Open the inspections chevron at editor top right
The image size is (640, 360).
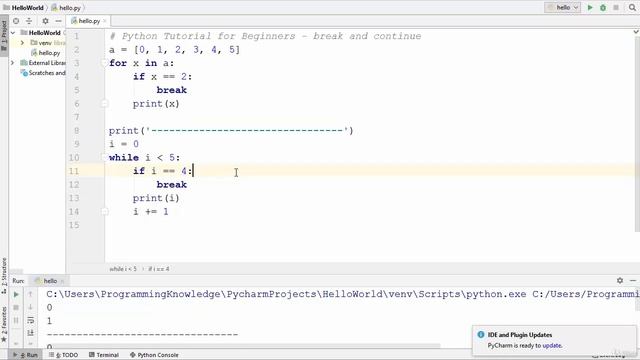(636, 32)
